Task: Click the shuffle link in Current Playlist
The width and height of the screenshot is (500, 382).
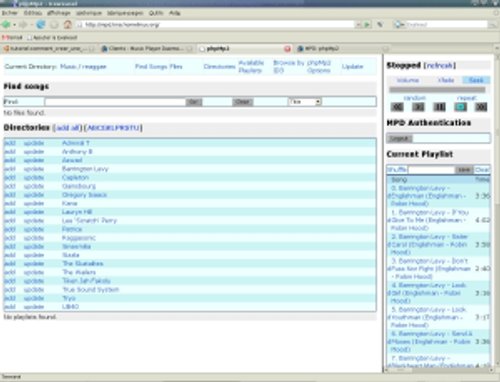Action: pos(397,170)
